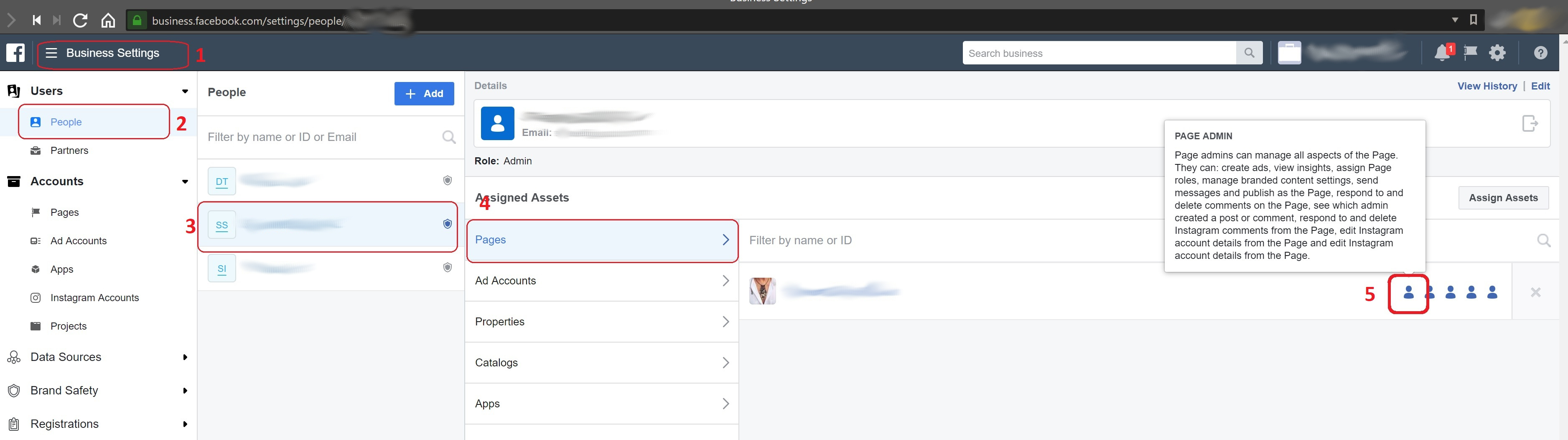
Task: Expand the Data Sources section
Action: click(184, 357)
